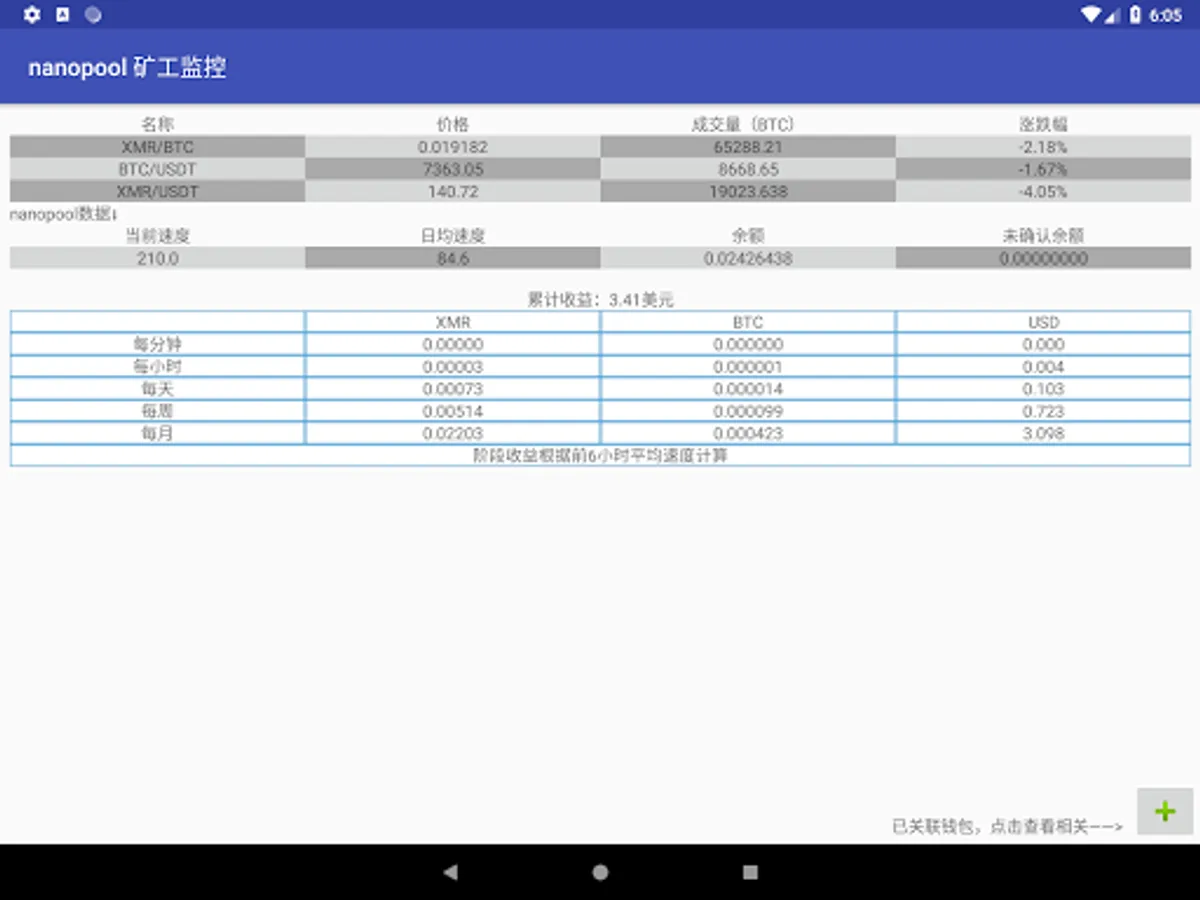Viewport: 1200px width, 900px height.
Task: Tap the green plus add button
Action: (x=1165, y=811)
